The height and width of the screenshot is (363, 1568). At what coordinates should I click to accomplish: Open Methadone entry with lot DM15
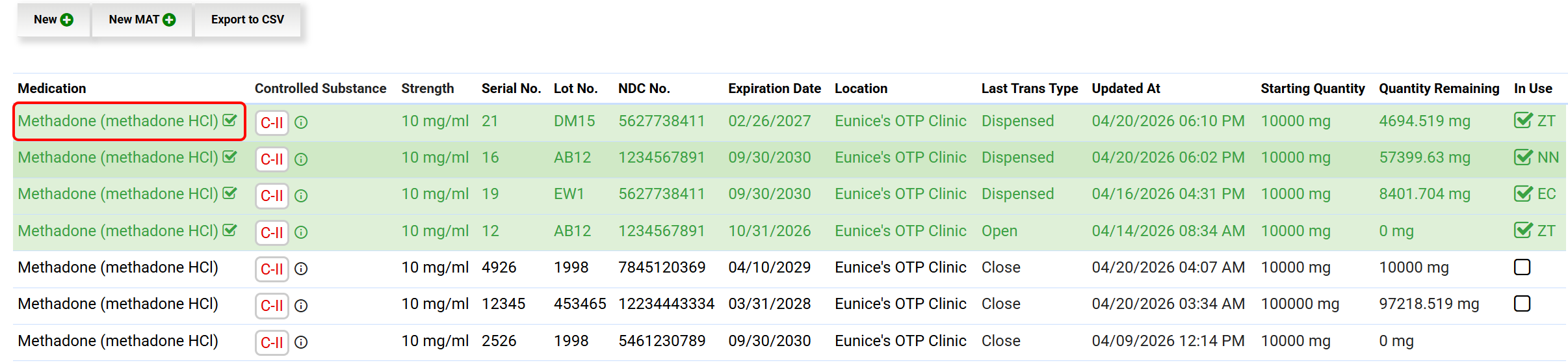(118, 121)
